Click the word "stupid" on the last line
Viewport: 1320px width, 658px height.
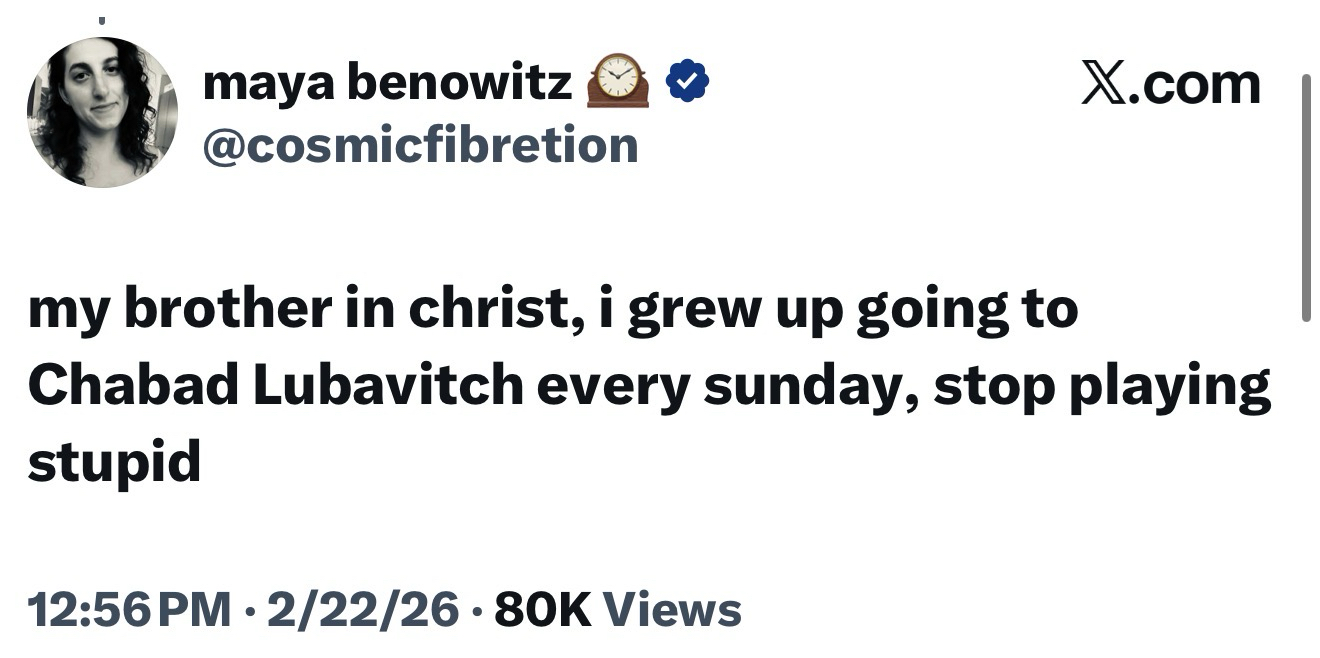[x=114, y=463]
